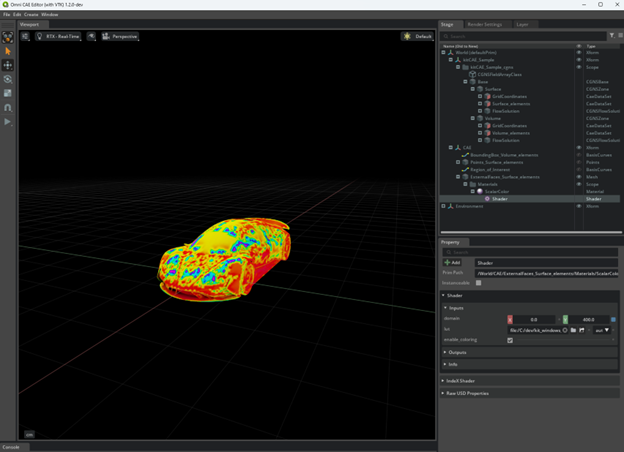Switch to the Layer tab

[x=522, y=24]
